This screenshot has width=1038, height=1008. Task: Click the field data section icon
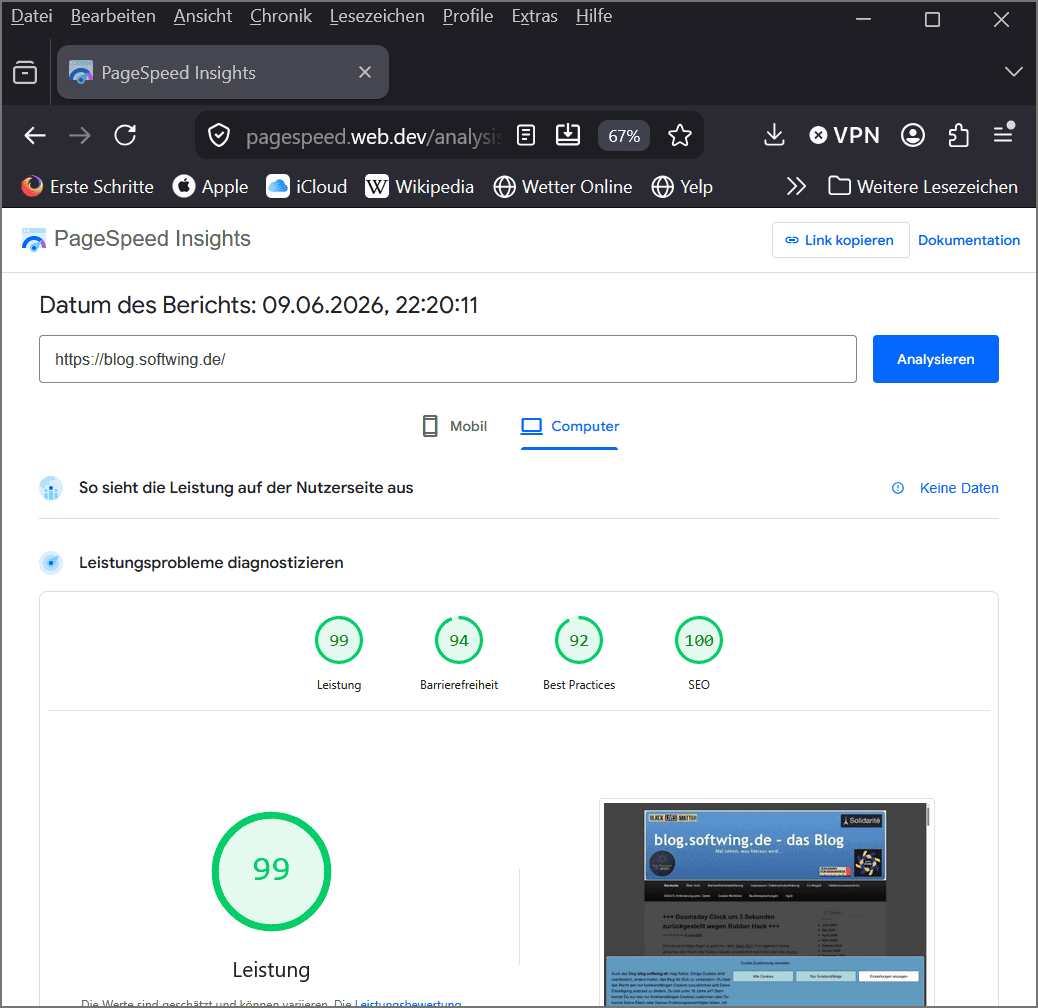tap(51, 488)
